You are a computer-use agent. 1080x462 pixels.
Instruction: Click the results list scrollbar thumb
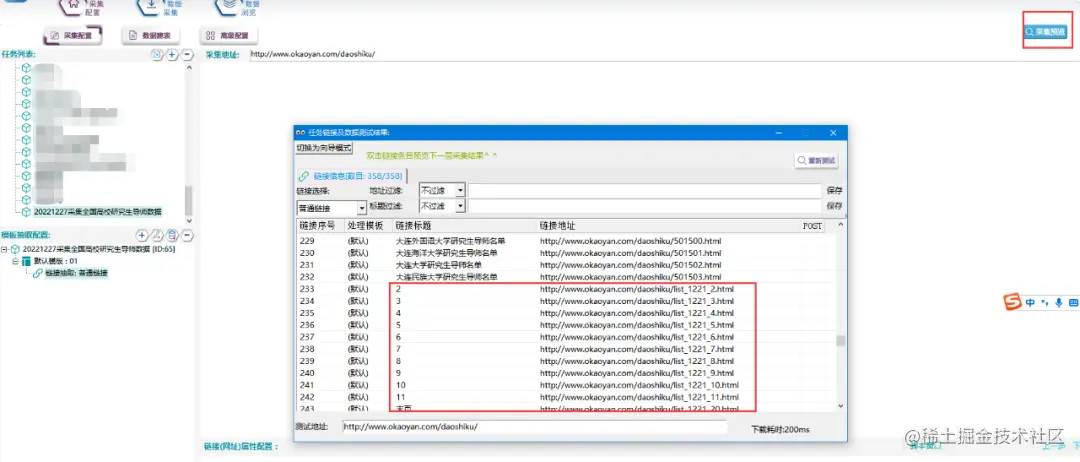pos(840,341)
